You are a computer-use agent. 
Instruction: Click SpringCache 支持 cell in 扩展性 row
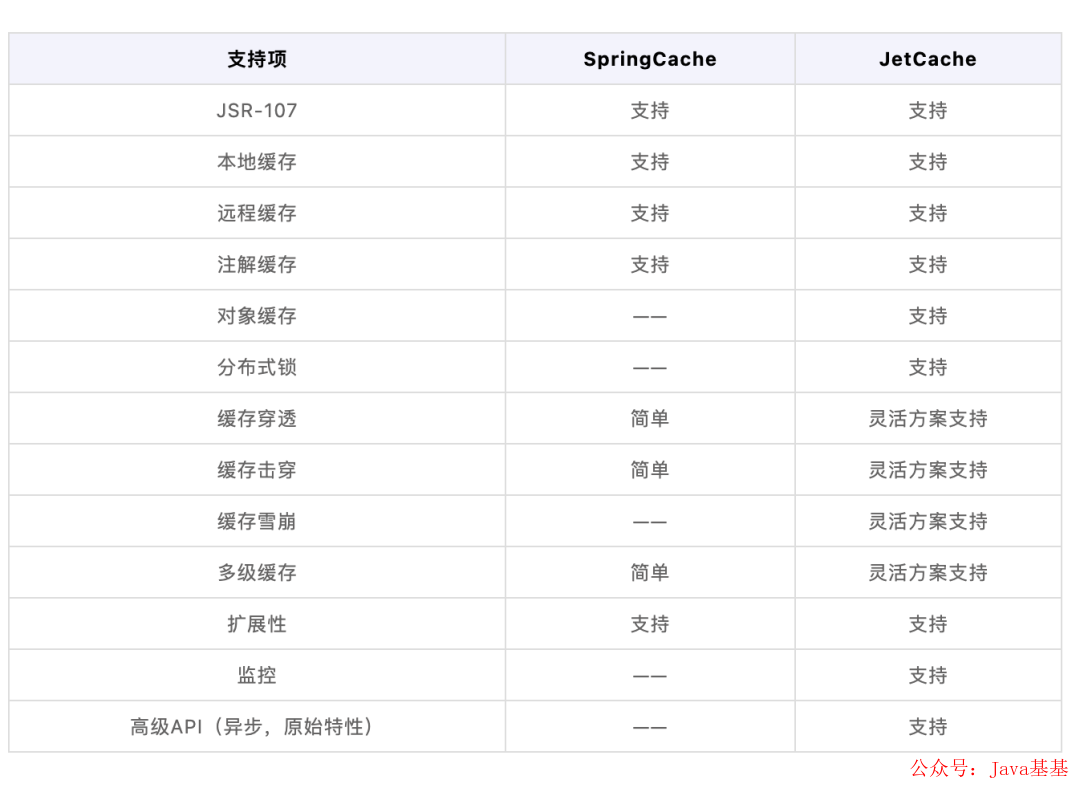(x=650, y=624)
